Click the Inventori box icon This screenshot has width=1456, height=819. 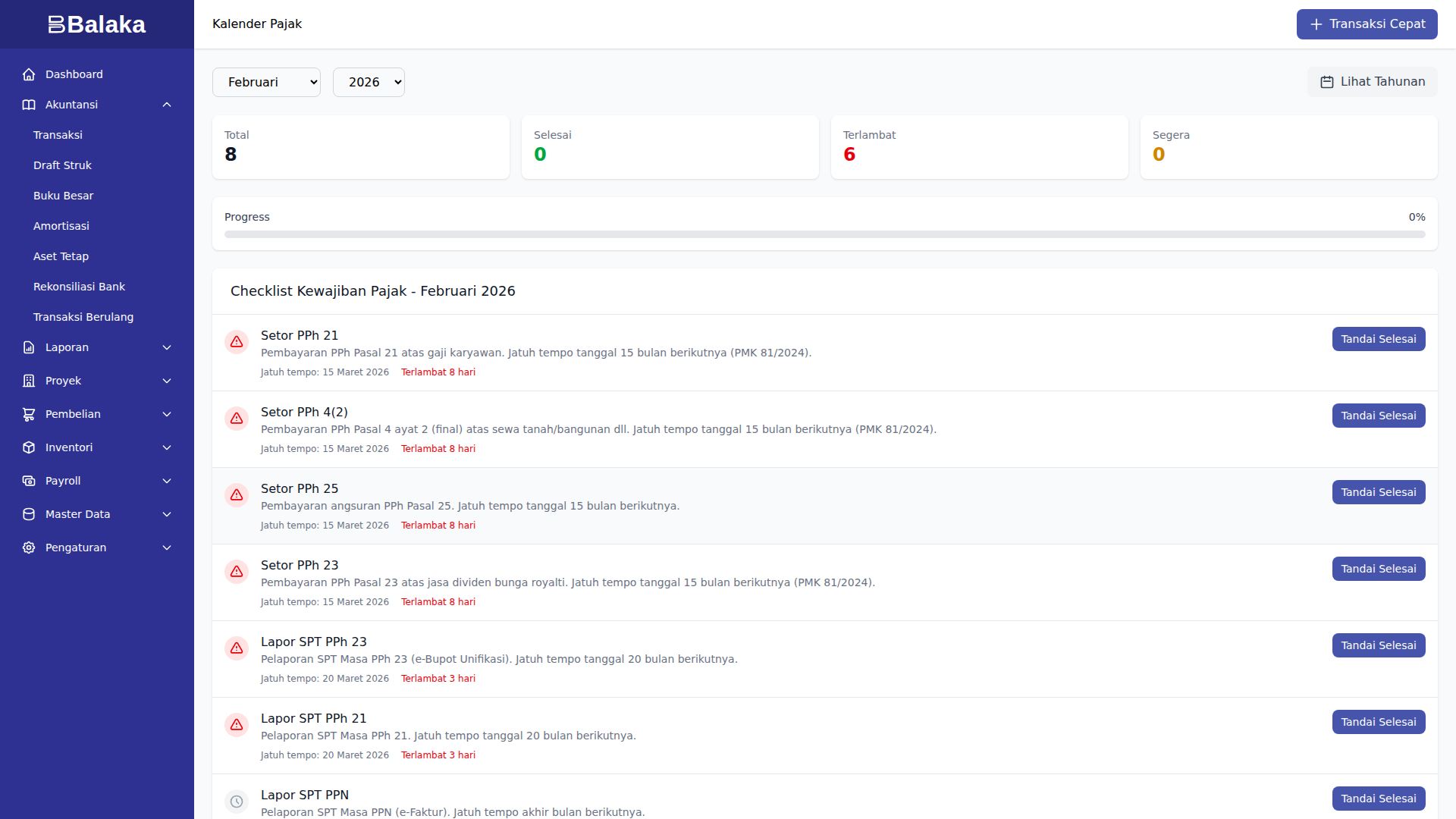(29, 447)
